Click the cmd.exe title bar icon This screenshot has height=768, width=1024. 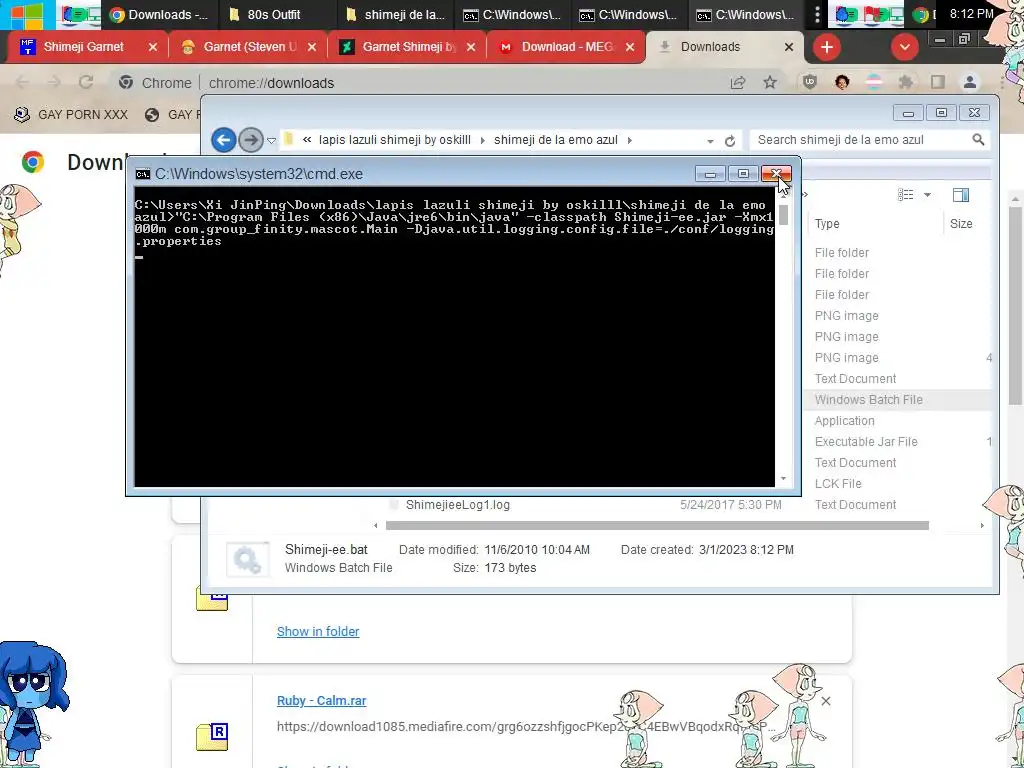click(x=142, y=174)
